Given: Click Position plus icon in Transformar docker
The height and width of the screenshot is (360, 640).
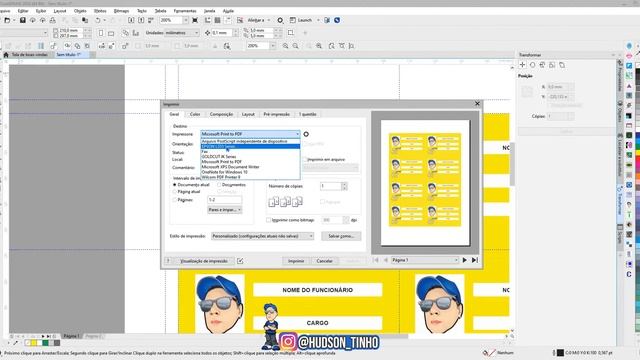Looking at the screenshot, I should (522, 65).
